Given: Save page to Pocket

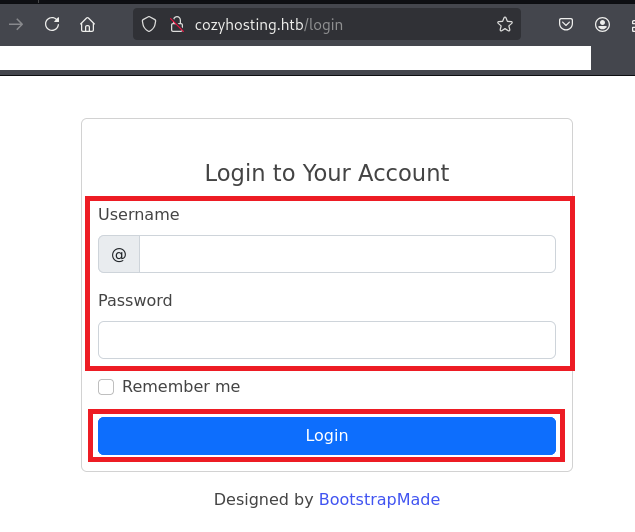Looking at the screenshot, I should coord(566,24).
